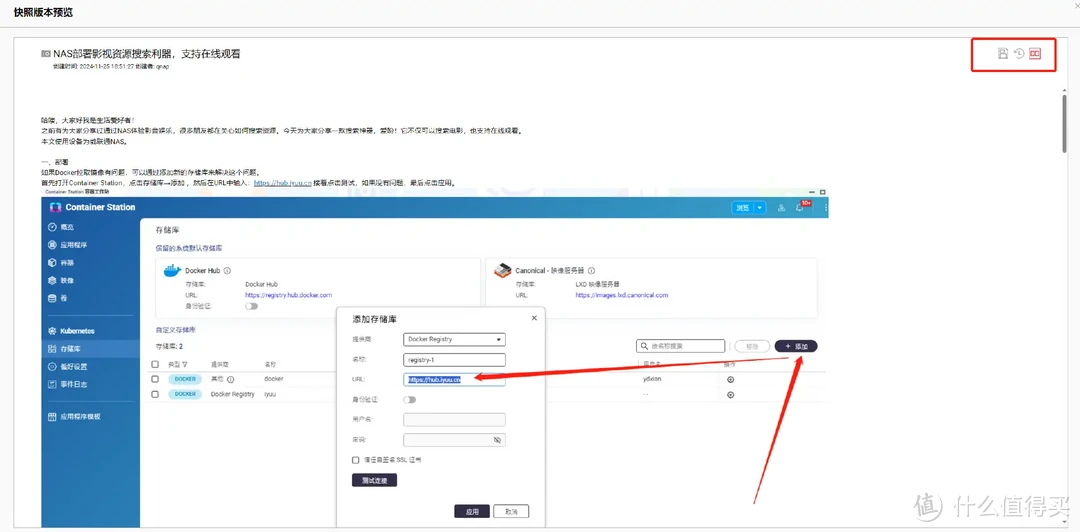The height and width of the screenshot is (532, 1080).
Task: Toggle password visibility eye icon
Action: point(498,440)
